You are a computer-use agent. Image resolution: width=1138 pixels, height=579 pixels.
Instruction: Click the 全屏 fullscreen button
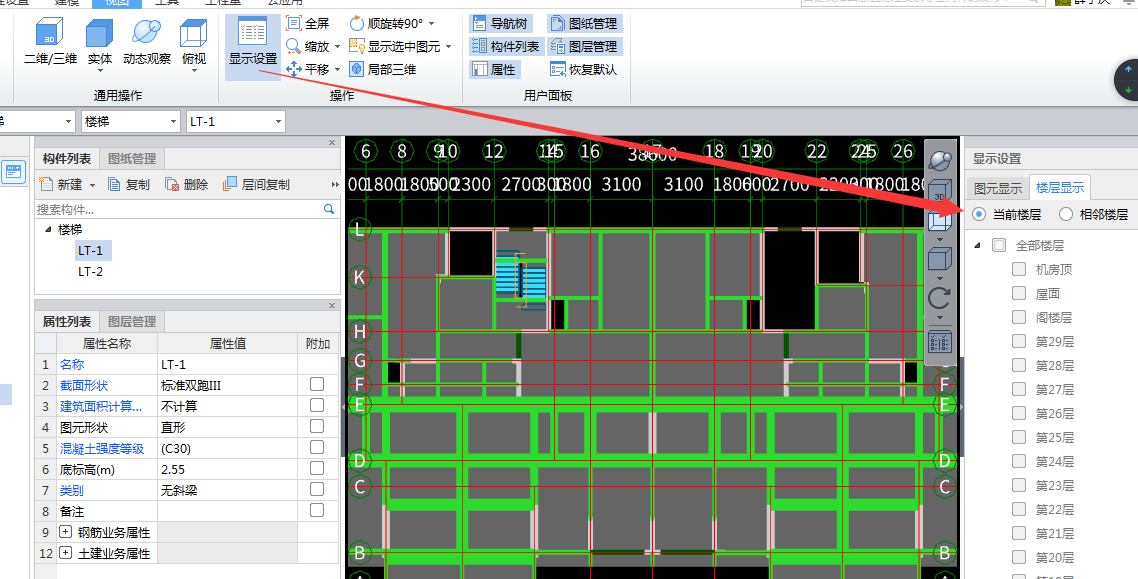[308, 23]
